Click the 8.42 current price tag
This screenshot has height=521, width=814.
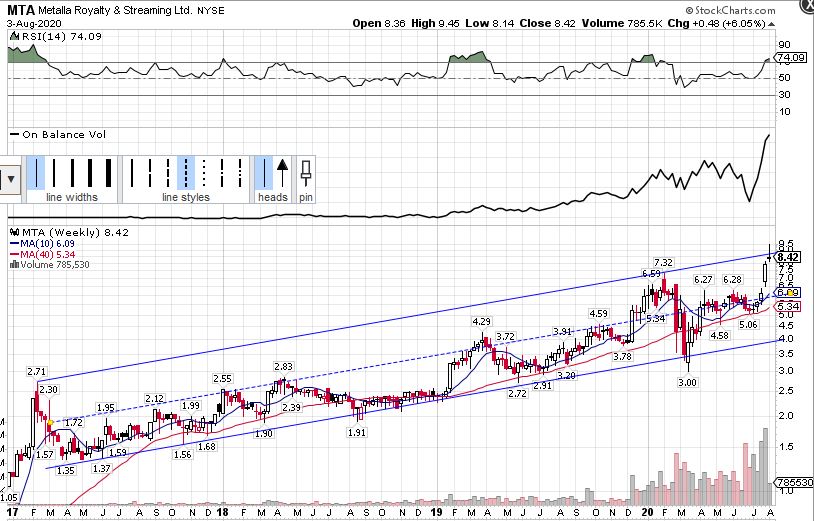coord(788,257)
